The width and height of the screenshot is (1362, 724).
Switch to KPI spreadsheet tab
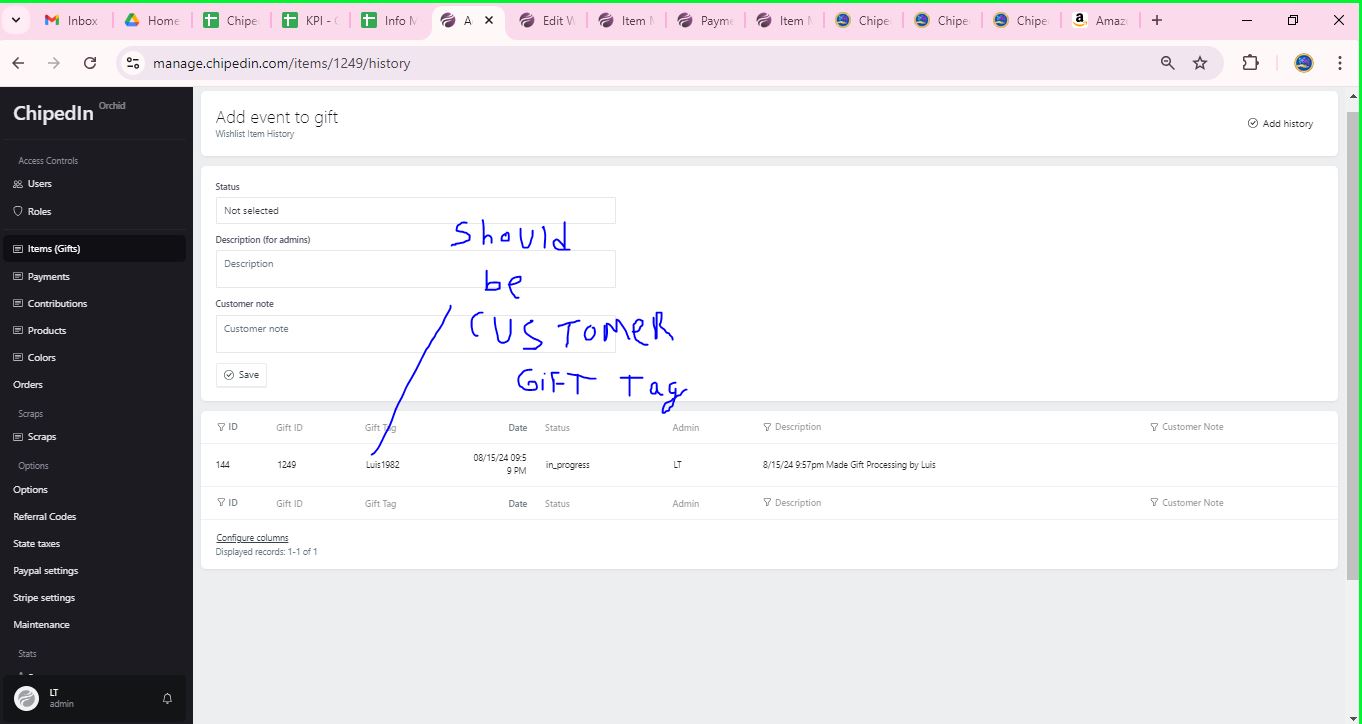pyautogui.click(x=310, y=20)
